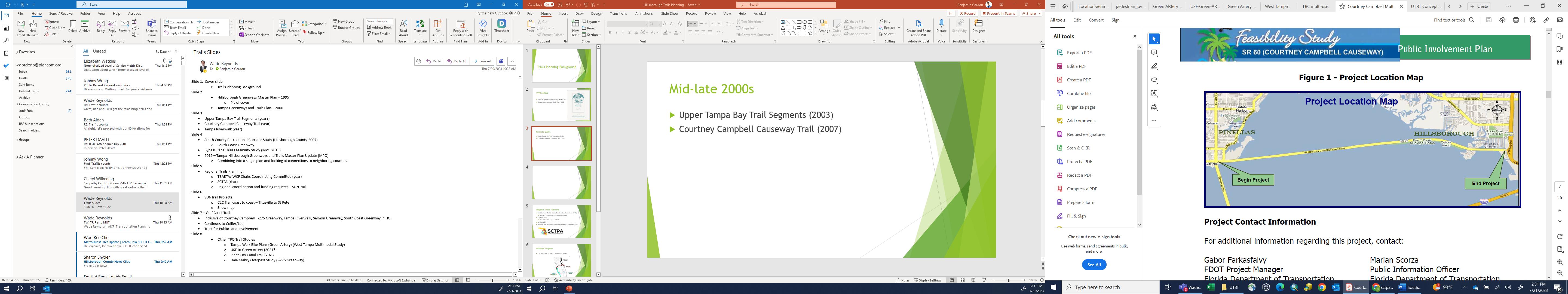The image size is (1568, 294).
Task: Open PowerPoint Transitions tab
Action: coord(618,13)
